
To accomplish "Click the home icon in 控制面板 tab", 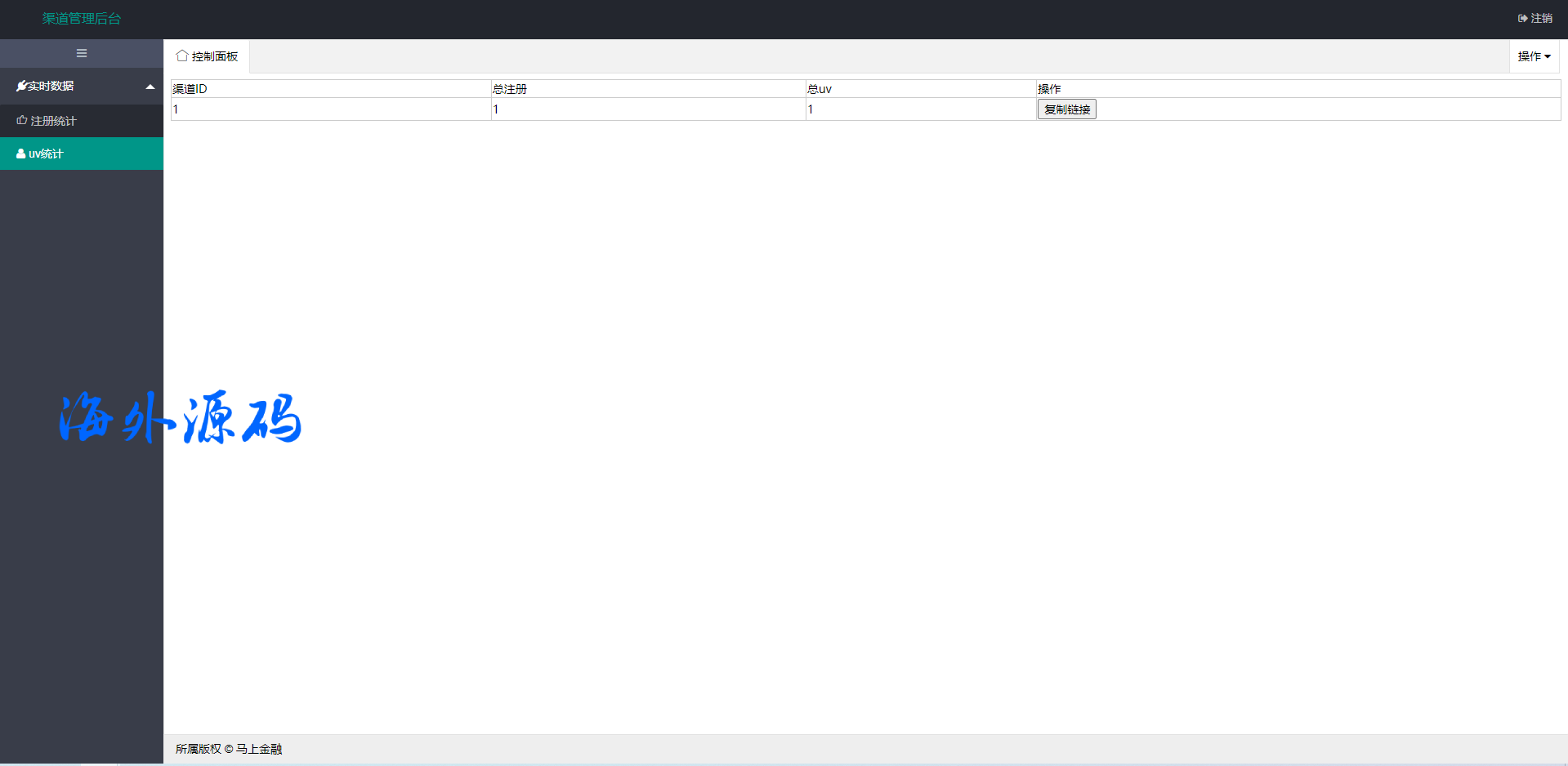I will [x=182, y=56].
